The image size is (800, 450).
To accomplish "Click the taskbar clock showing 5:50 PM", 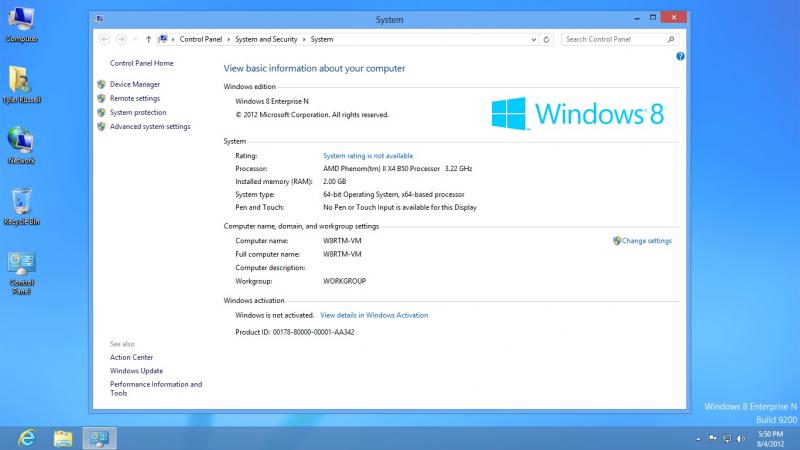I will click(x=770, y=439).
